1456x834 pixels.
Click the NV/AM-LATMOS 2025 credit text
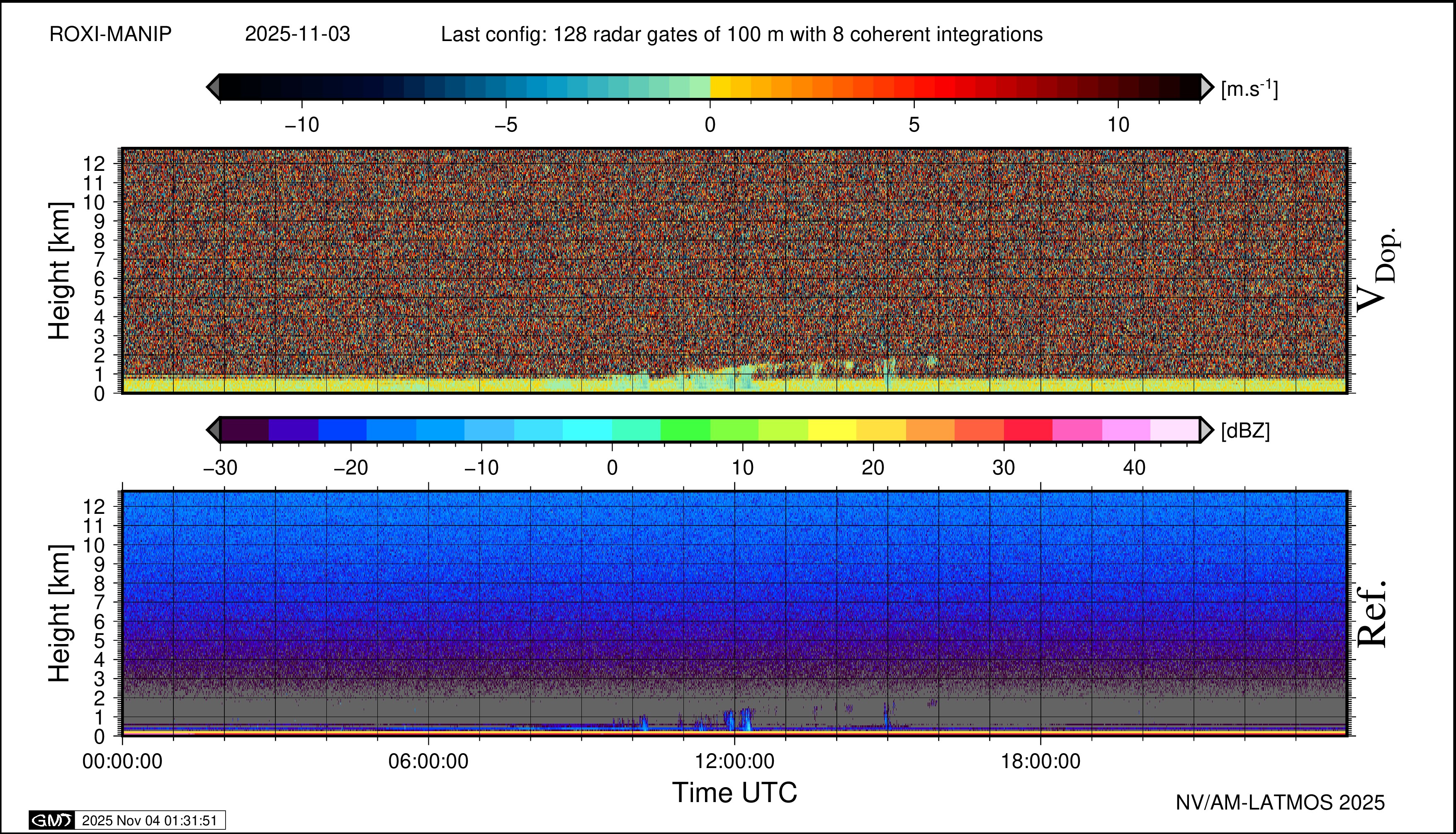point(1280,803)
